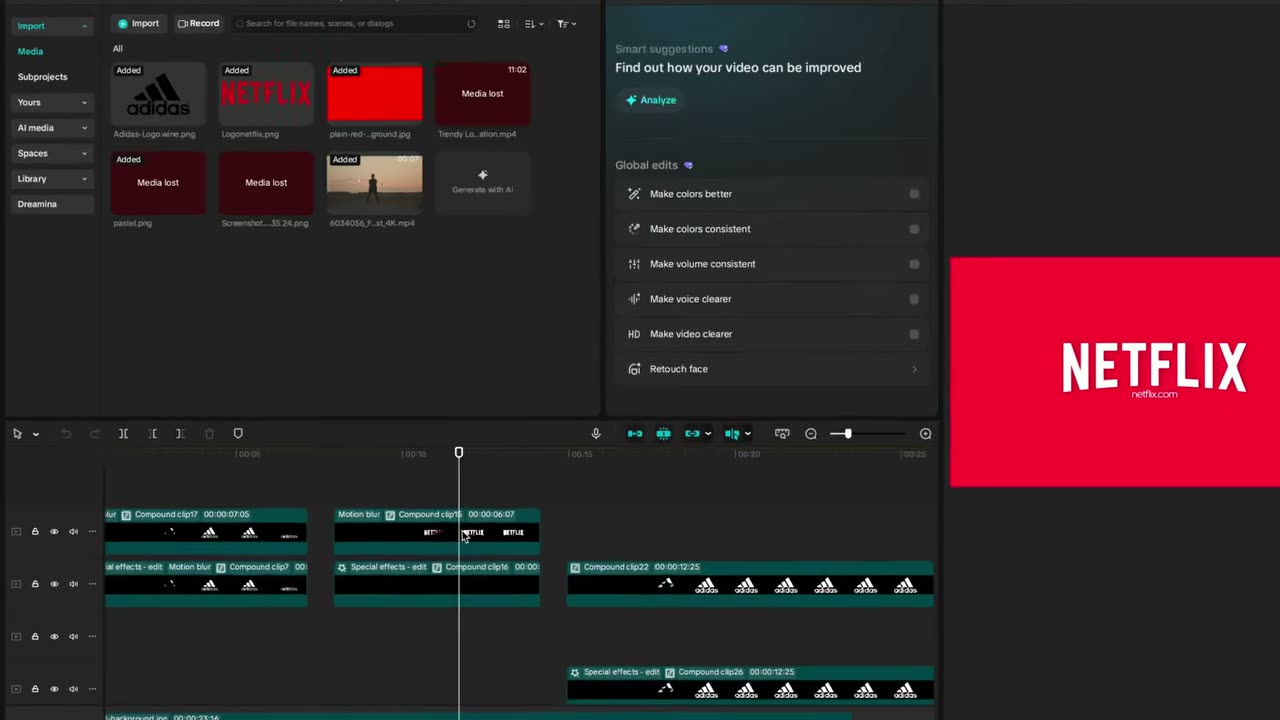The image size is (1280, 720).
Task: Trim clip left of playhead
Action: coord(152,434)
